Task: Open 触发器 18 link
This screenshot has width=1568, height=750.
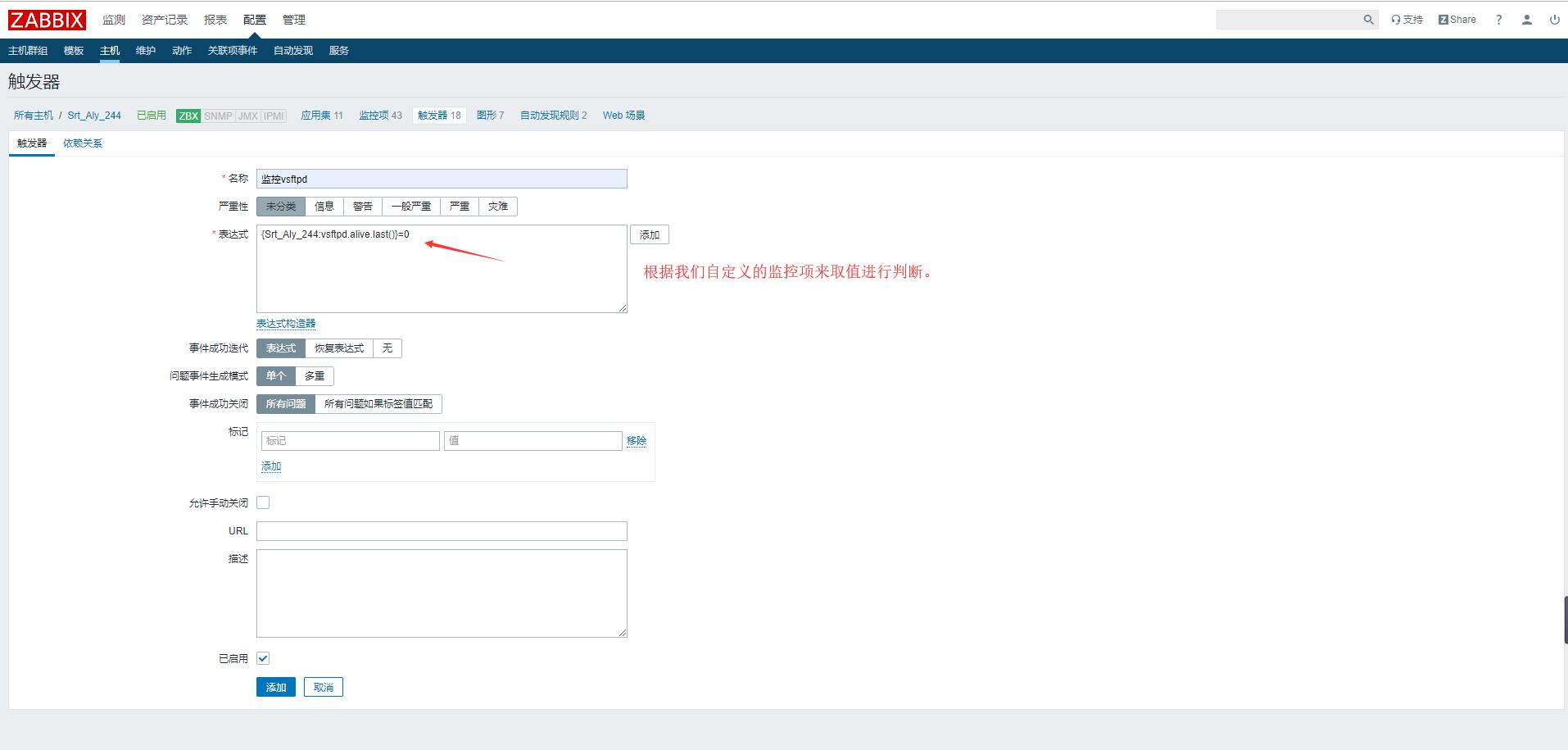Action: pos(439,116)
